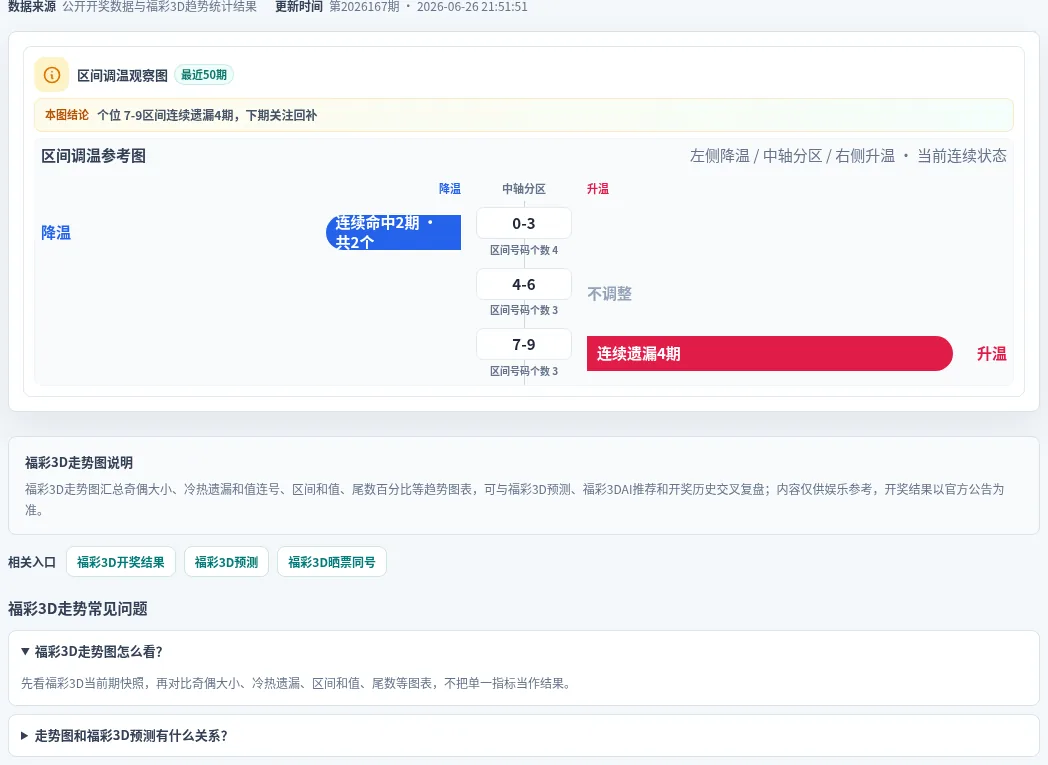This screenshot has width=1048, height=765.
Task: Select the 4-6 interval box
Action: click(x=524, y=285)
